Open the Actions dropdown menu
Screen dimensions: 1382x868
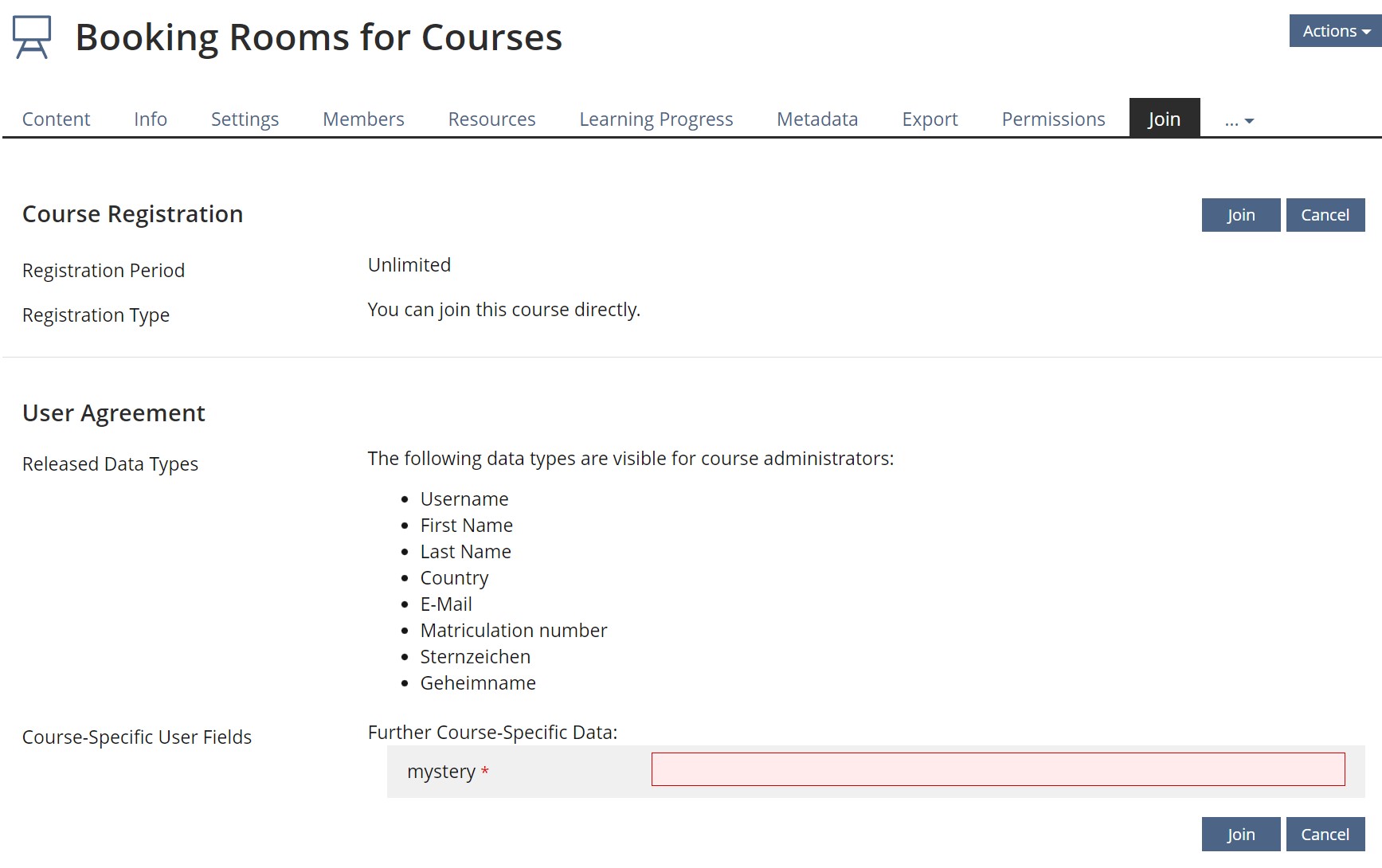coord(1335,31)
